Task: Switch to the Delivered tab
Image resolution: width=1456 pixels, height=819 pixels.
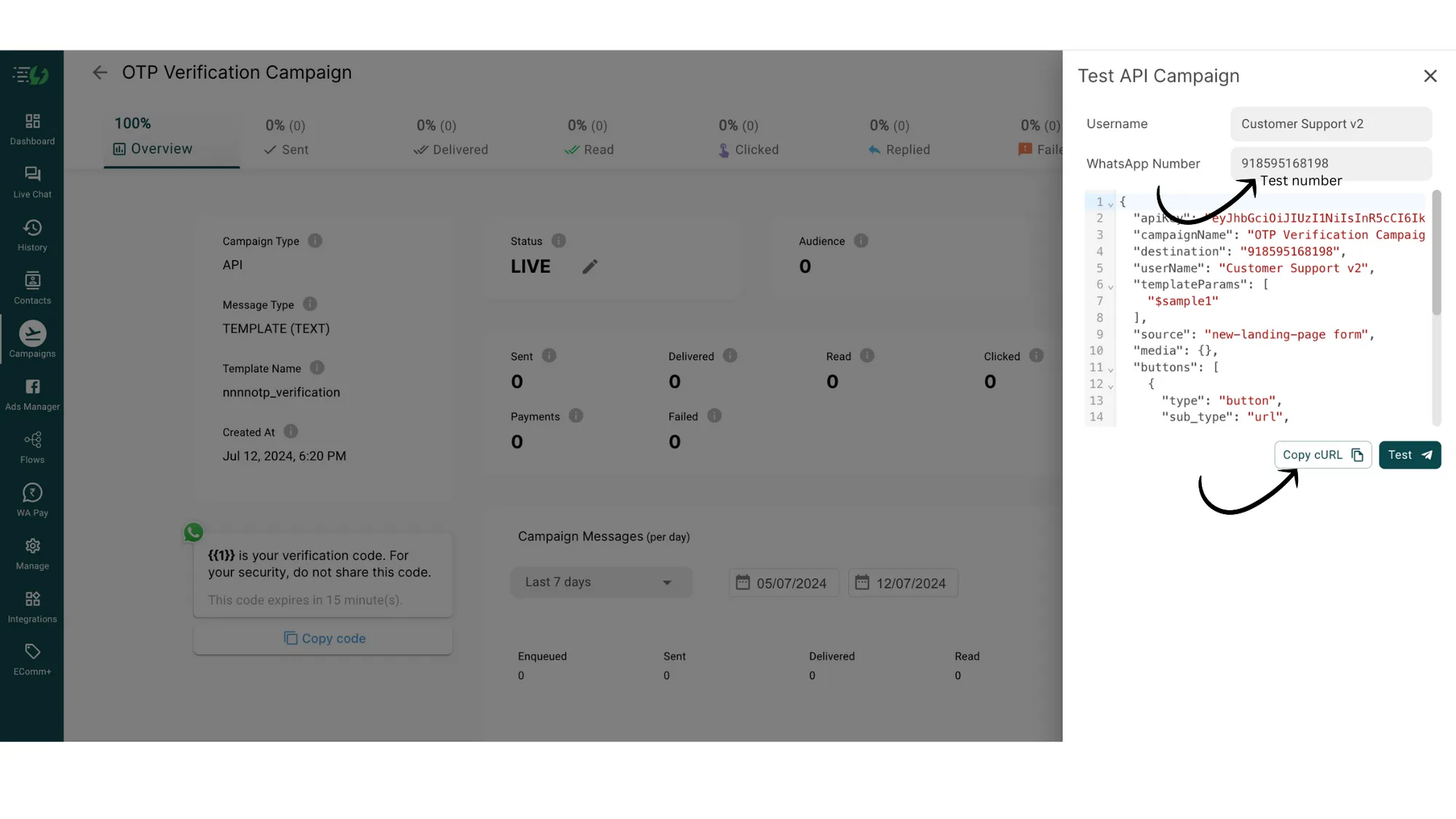Action: point(451,149)
